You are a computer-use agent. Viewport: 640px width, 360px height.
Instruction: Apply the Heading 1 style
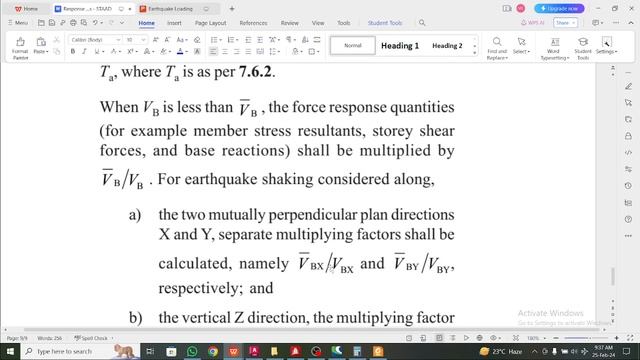pyautogui.click(x=400, y=46)
